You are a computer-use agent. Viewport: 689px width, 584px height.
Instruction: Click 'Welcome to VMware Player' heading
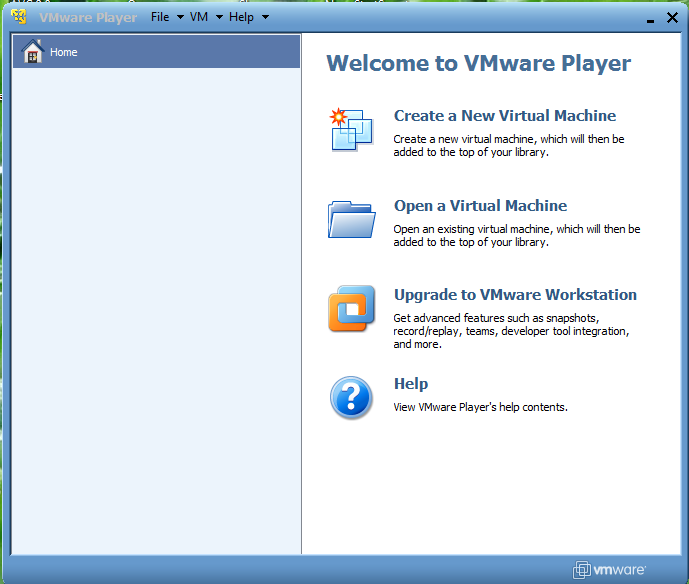click(479, 63)
